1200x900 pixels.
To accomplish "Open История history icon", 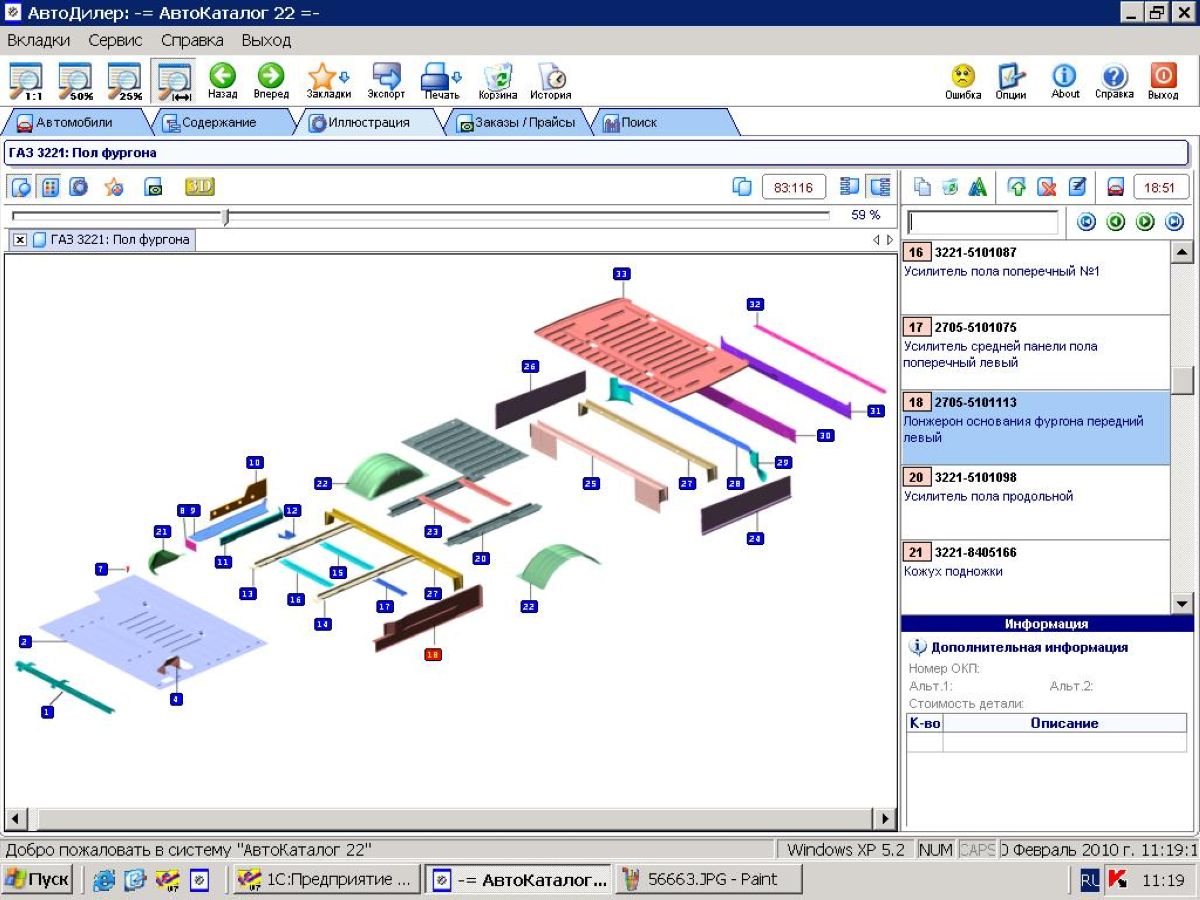I will pos(551,81).
